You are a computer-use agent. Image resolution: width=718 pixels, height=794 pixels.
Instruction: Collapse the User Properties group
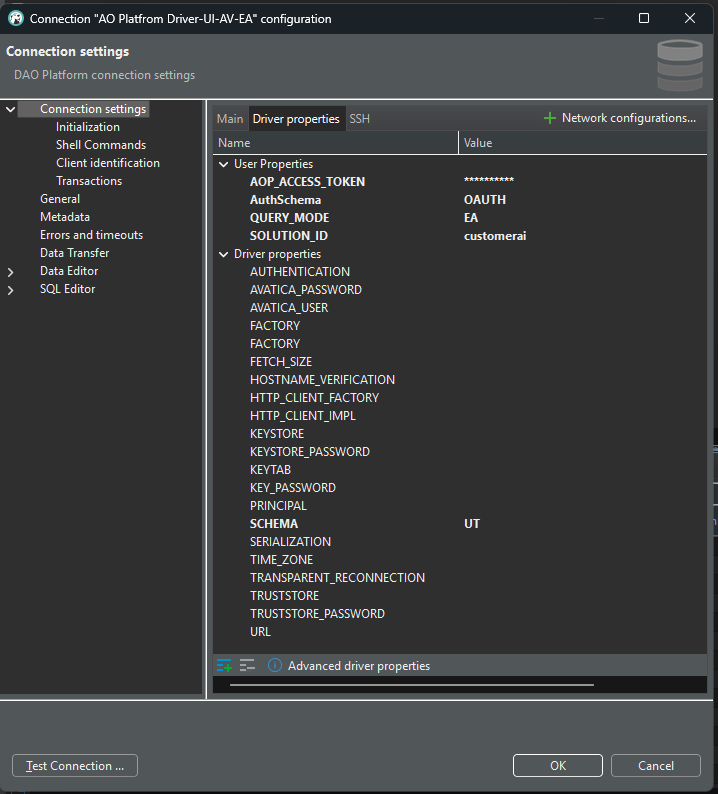[224, 164]
